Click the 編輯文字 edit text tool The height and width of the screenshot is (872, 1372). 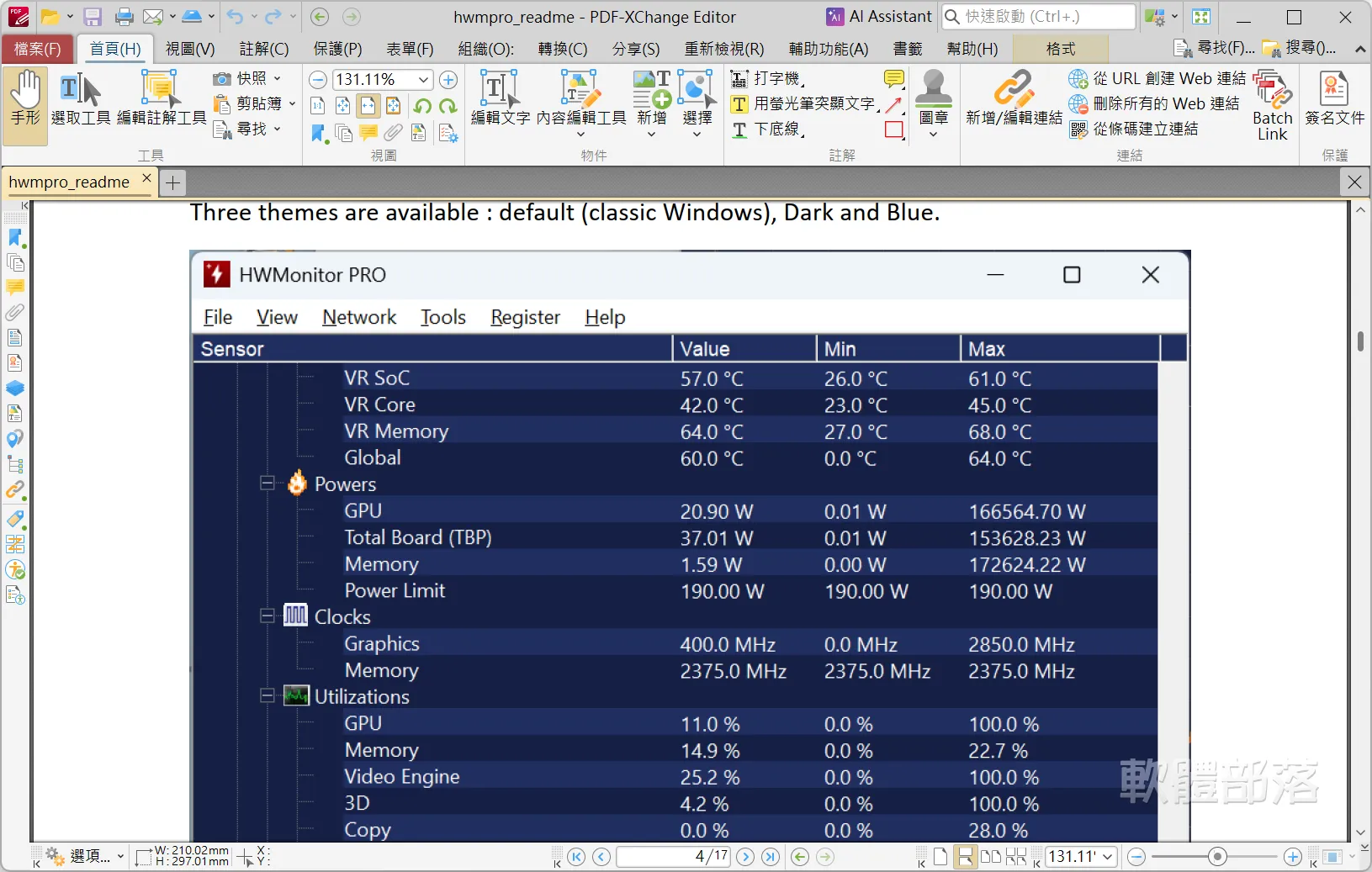tap(501, 99)
